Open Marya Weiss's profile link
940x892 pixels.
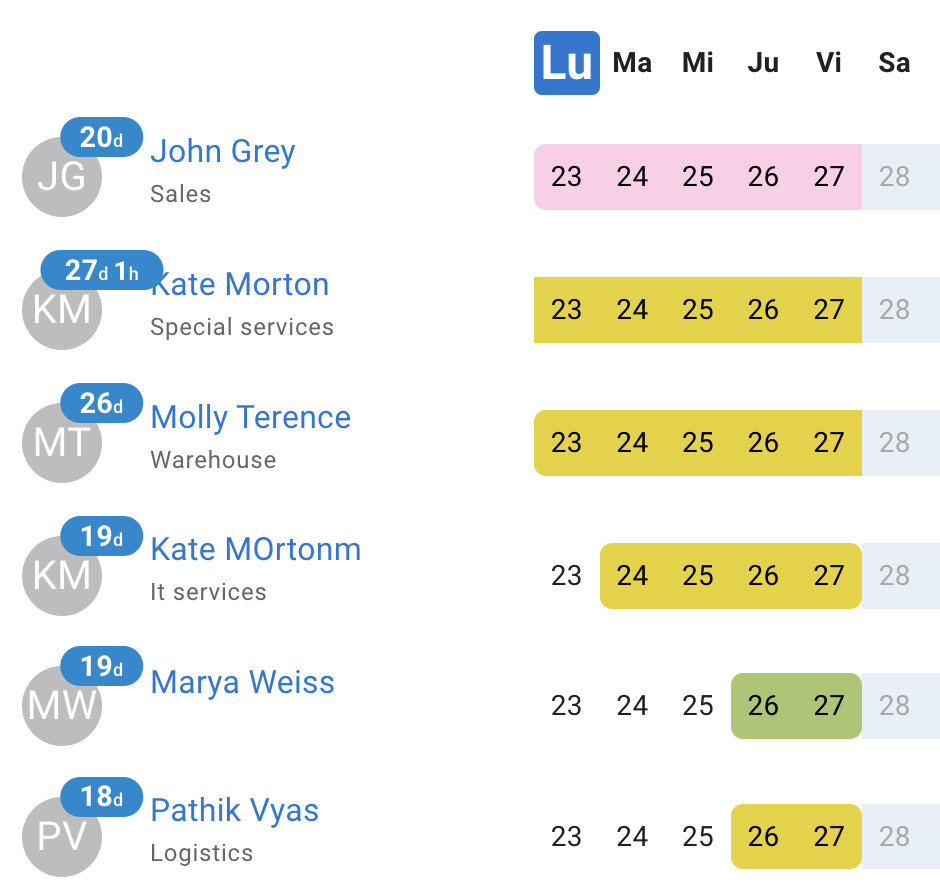pos(243,683)
